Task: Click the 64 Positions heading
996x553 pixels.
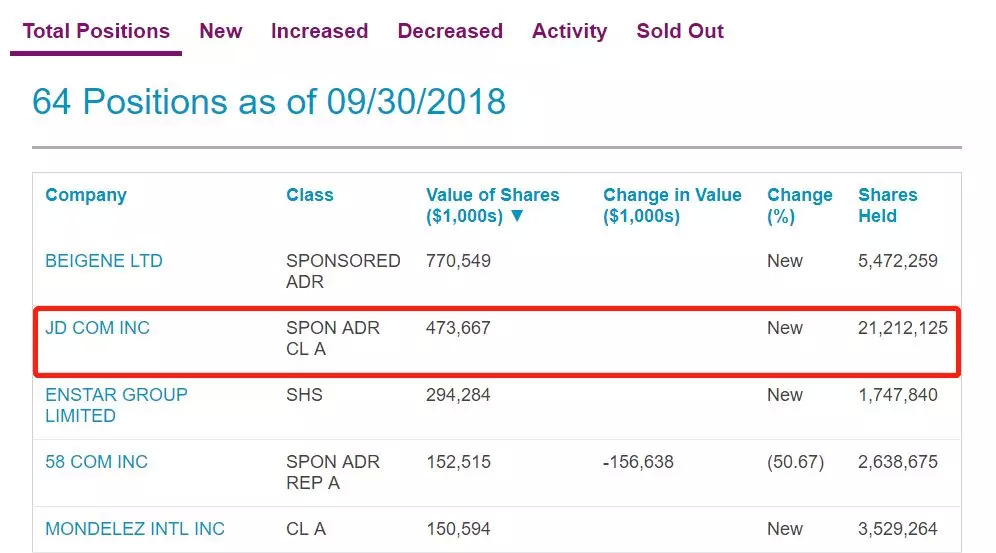Action: pyautogui.click(x=268, y=102)
